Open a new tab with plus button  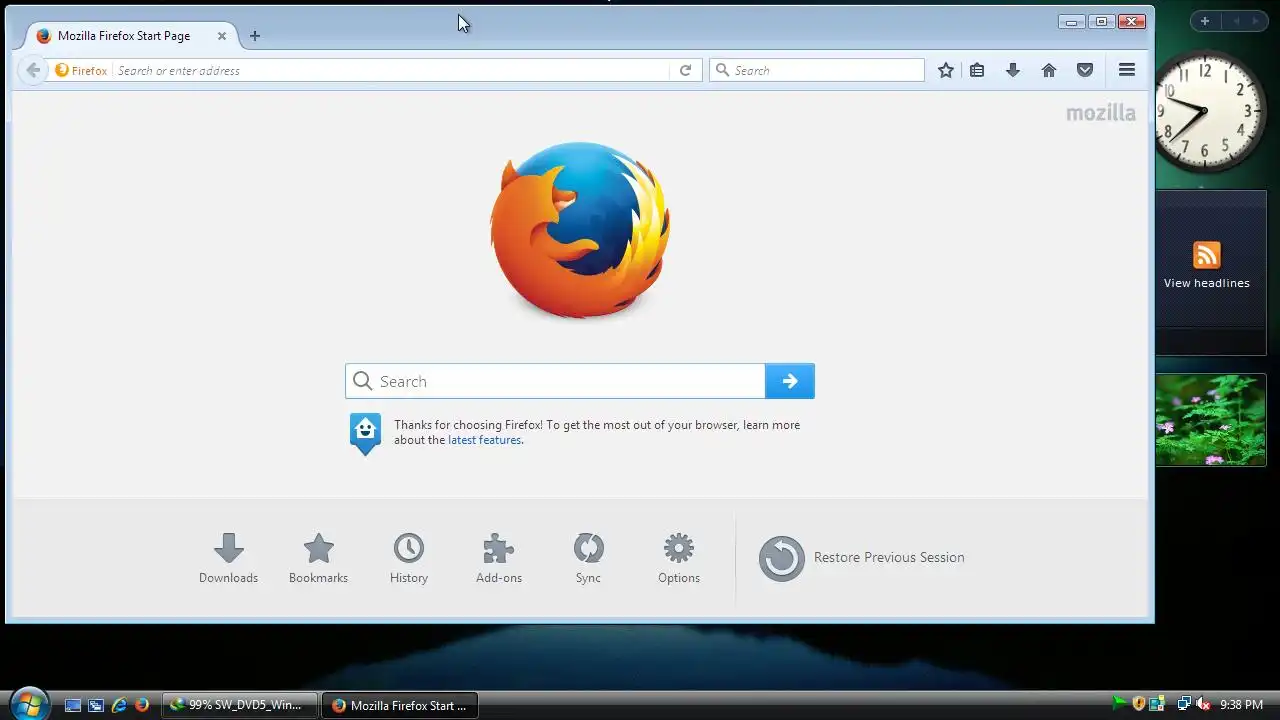click(254, 36)
